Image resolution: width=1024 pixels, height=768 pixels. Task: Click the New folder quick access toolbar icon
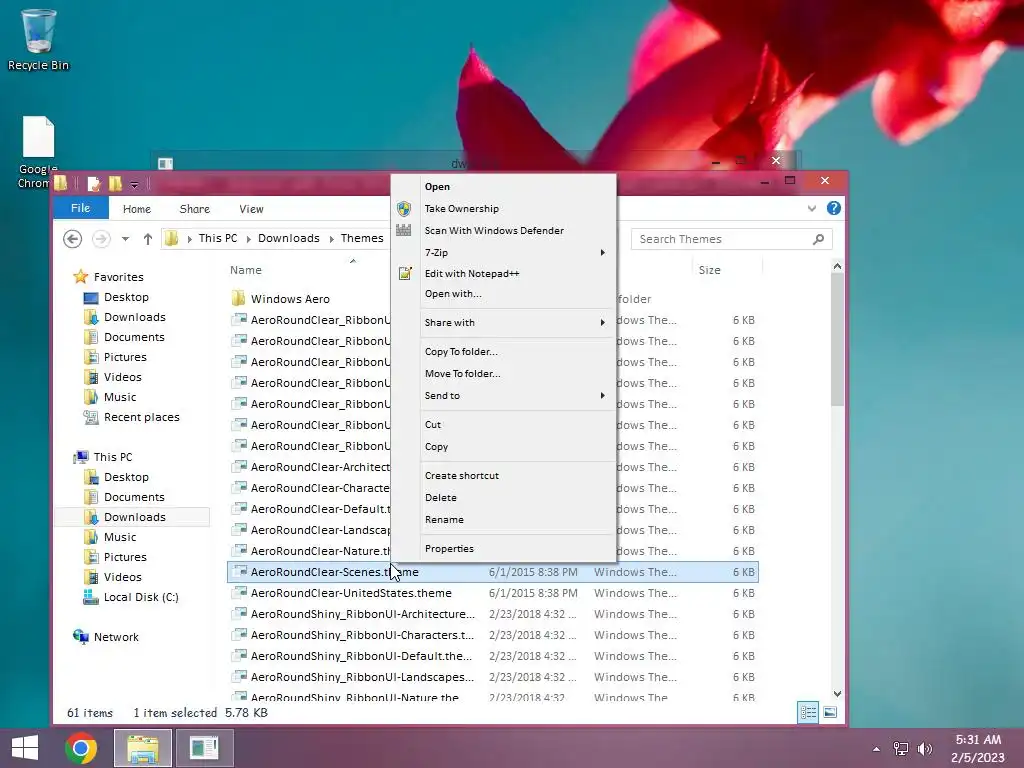point(116,184)
